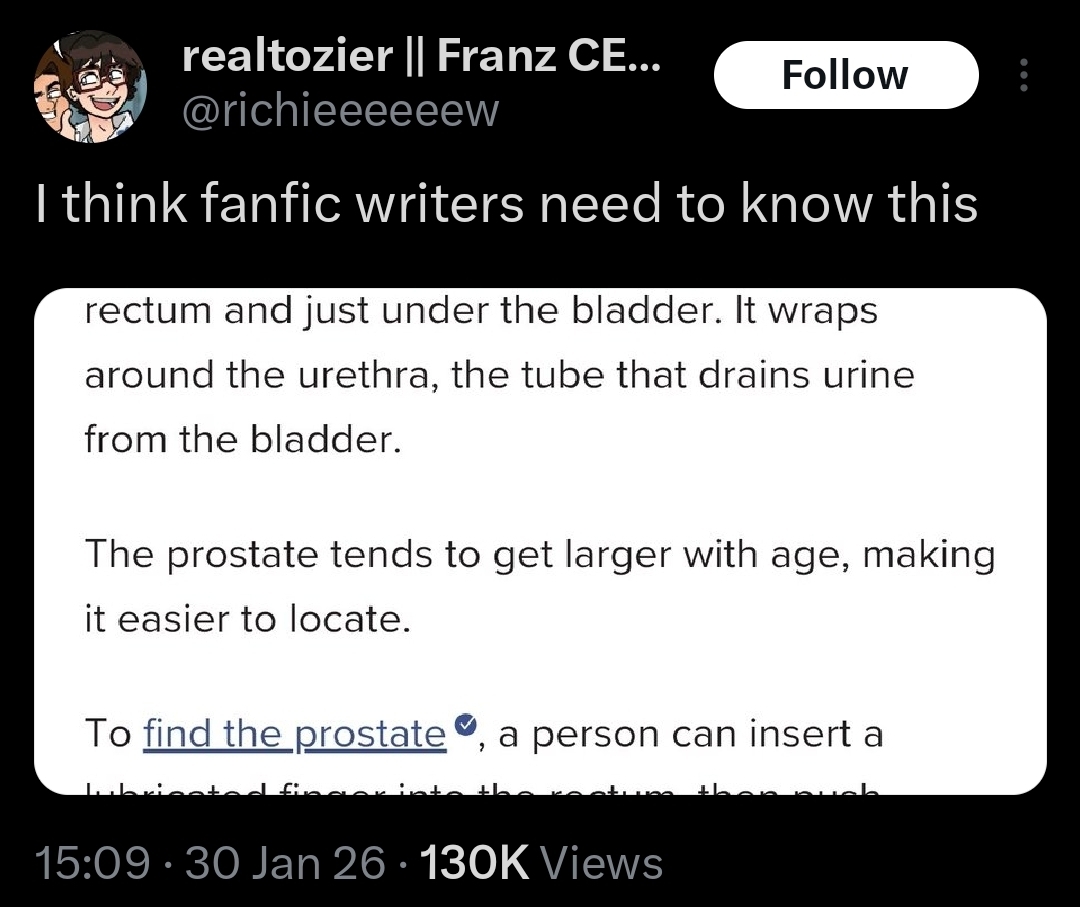Viewport: 1080px width, 907px height.
Task: Open the "find the prostate" hyperlink
Action: tap(295, 735)
